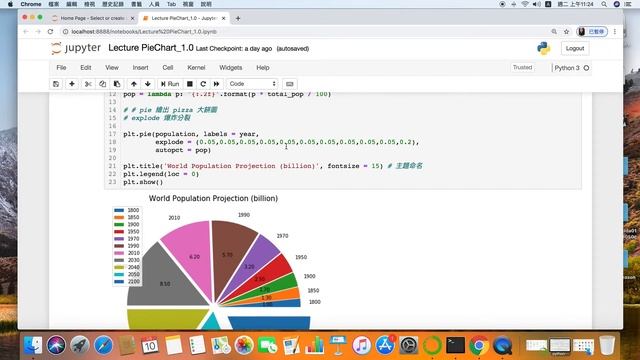The image size is (640, 360).
Task: Click the Trusted notebook indicator
Action: tap(522, 67)
